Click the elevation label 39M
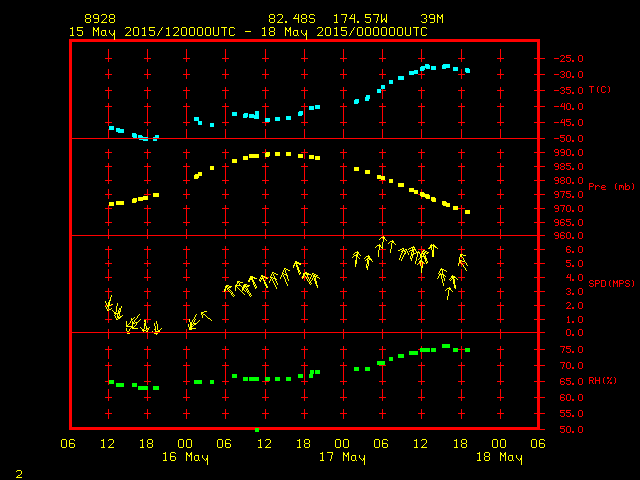The width and height of the screenshot is (640, 480). pos(432,19)
